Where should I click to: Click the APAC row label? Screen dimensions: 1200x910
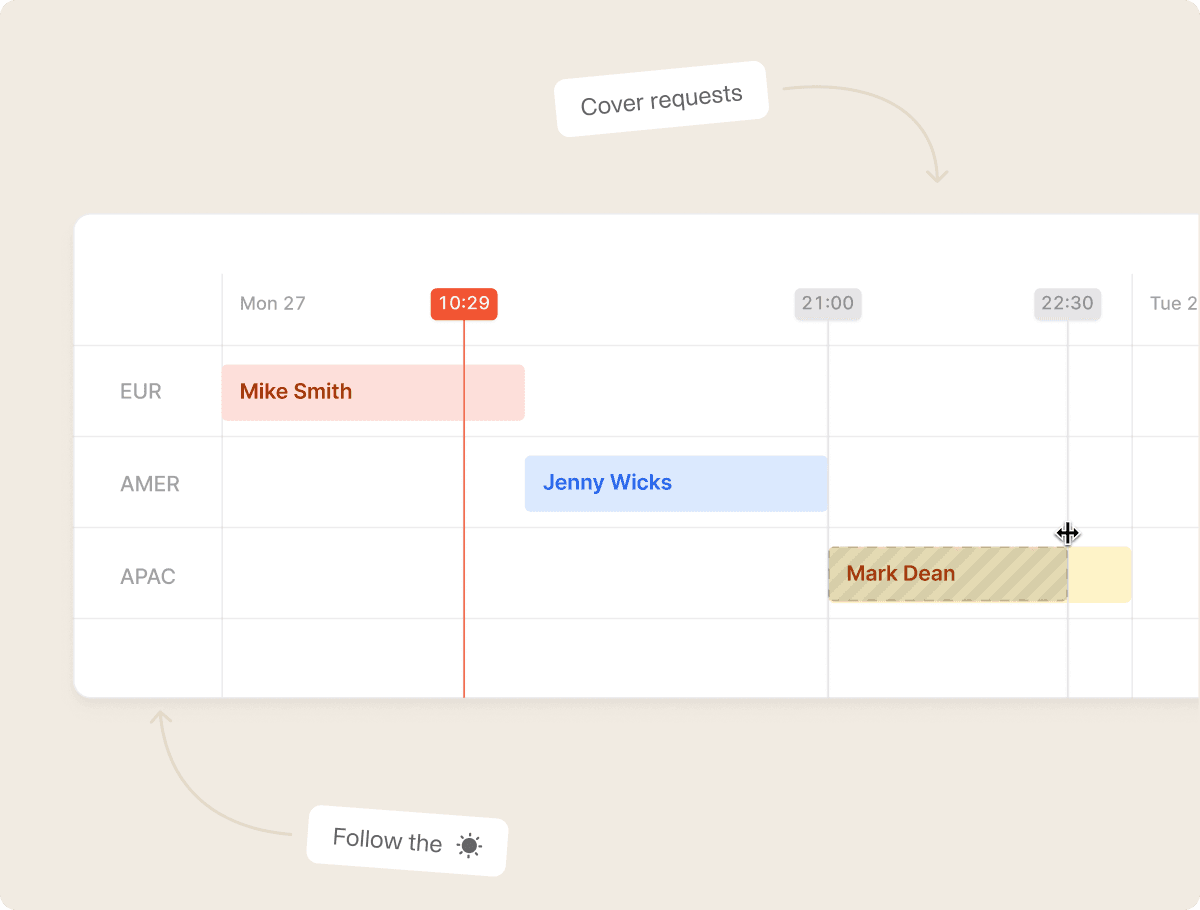pos(148,577)
